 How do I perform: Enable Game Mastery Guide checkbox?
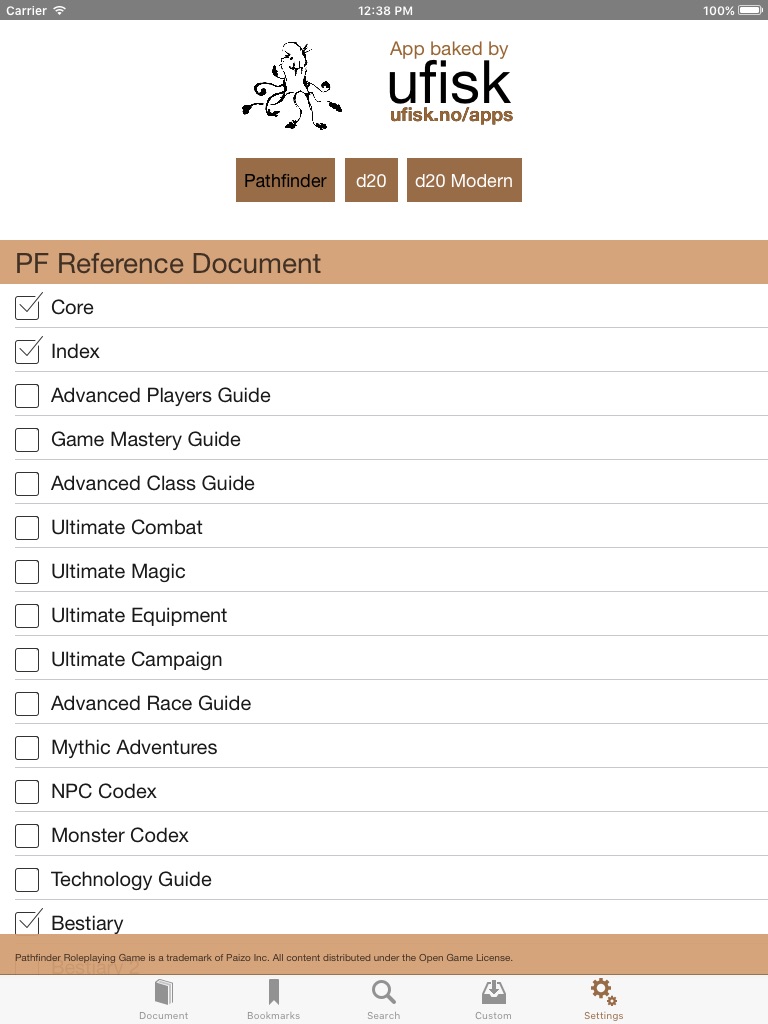tap(27, 440)
